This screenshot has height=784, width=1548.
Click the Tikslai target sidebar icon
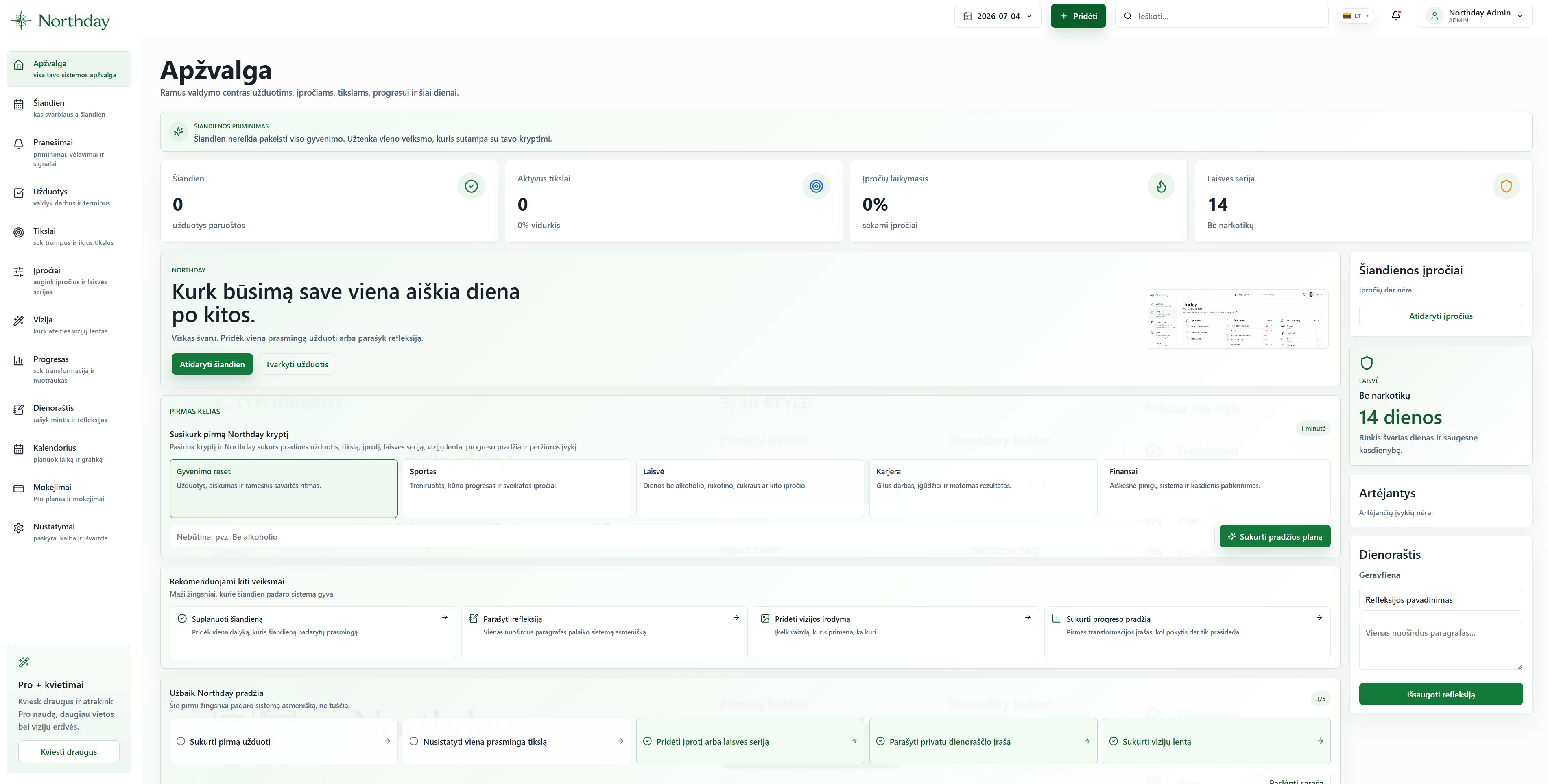click(19, 233)
